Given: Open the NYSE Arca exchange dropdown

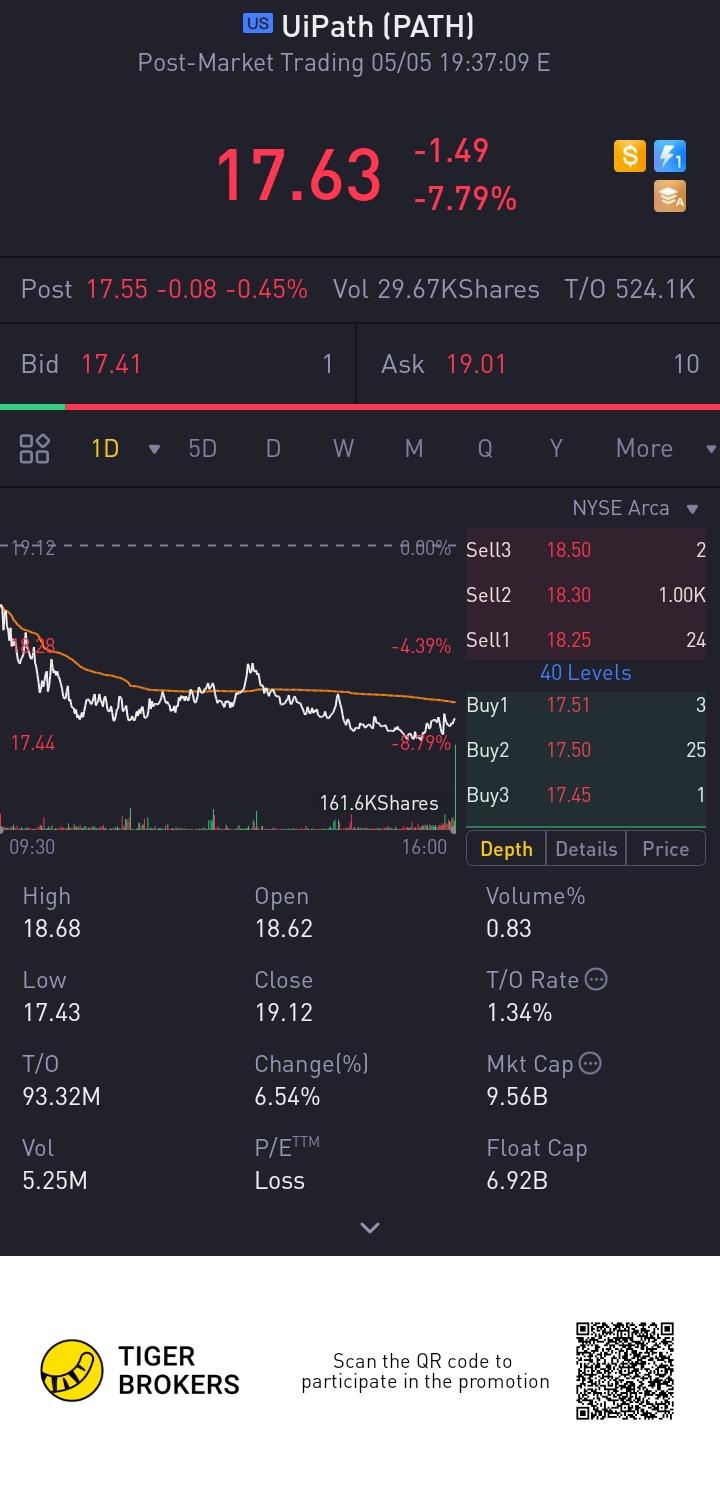Looking at the screenshot, I should pyautogui.click(x=634, y=508).
